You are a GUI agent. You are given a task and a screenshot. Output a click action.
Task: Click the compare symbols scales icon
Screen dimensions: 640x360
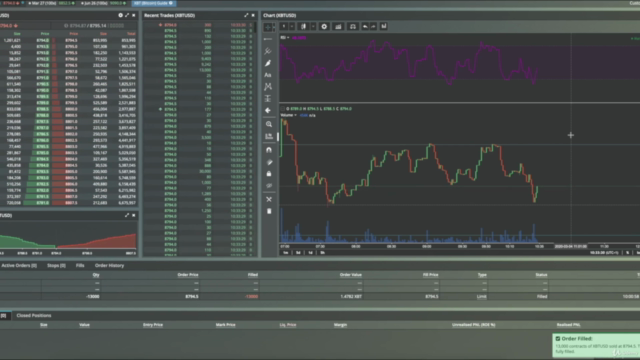353,27
